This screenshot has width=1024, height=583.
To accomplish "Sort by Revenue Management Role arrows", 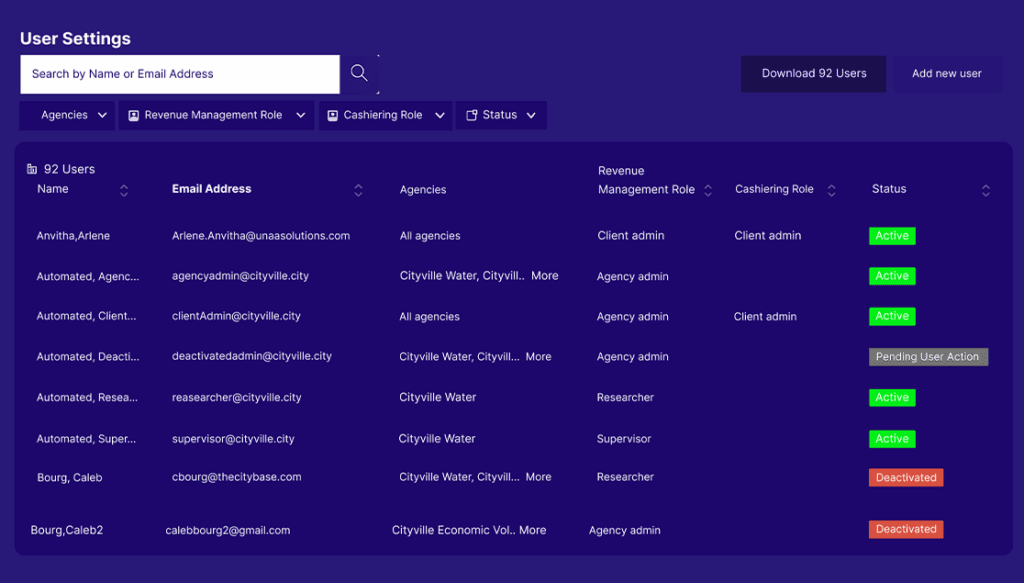I will (x=708, y=190).
